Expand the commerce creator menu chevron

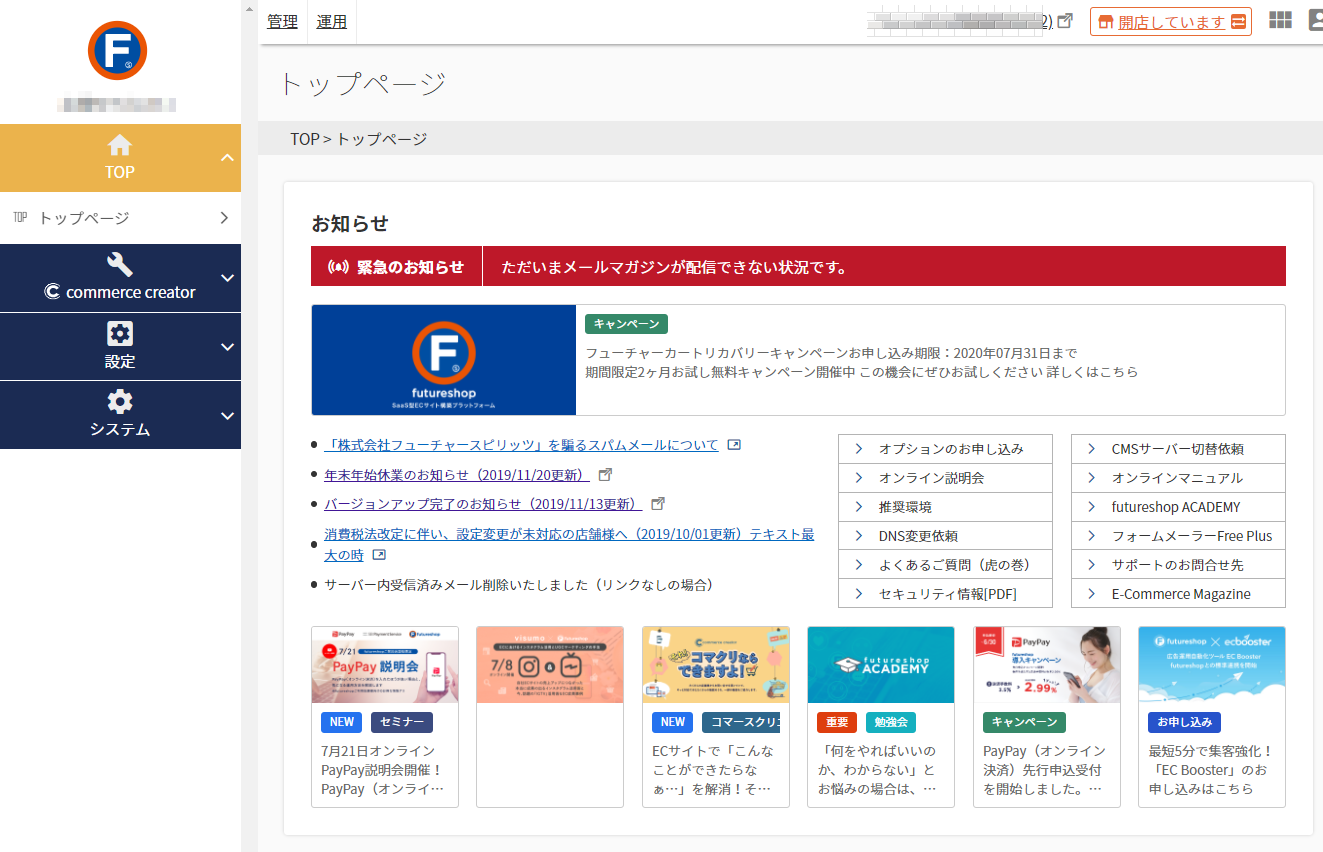(227, 278)
